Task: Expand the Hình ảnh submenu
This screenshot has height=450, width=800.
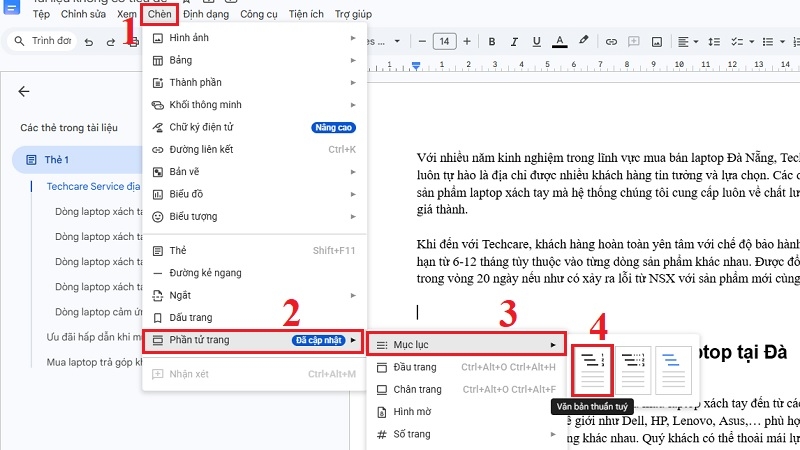Action: pyautogui.click(x=254, y=38)
